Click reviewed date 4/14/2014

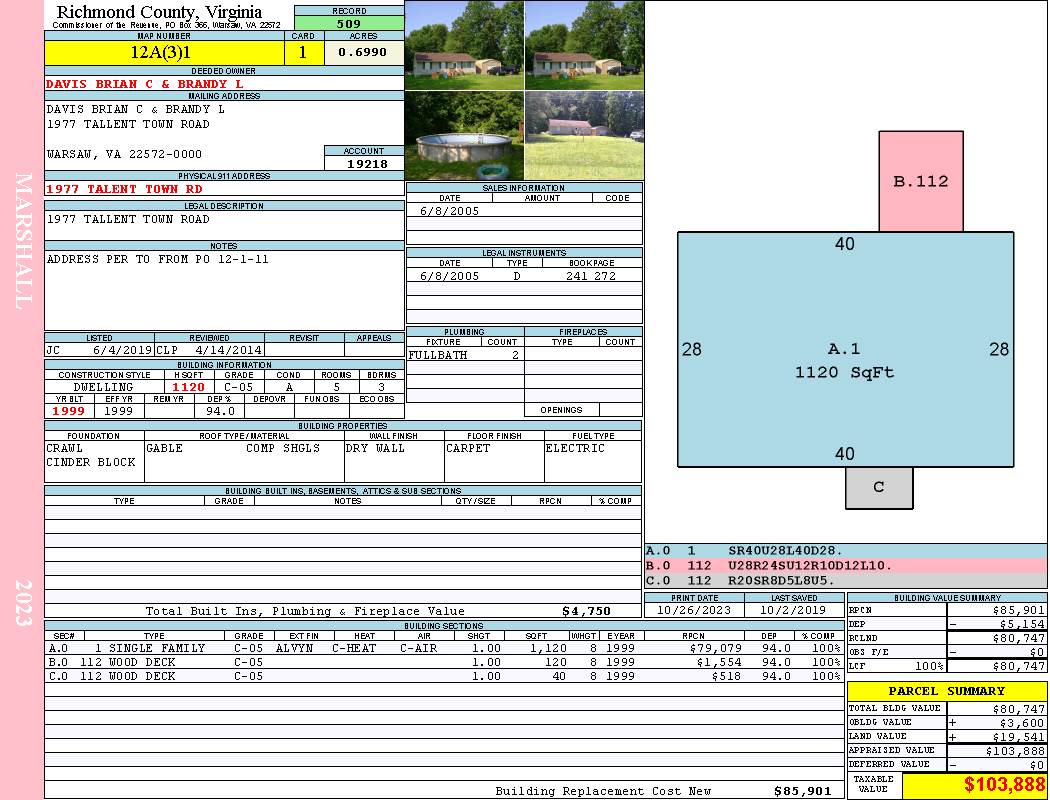click(x=228, y=349)
